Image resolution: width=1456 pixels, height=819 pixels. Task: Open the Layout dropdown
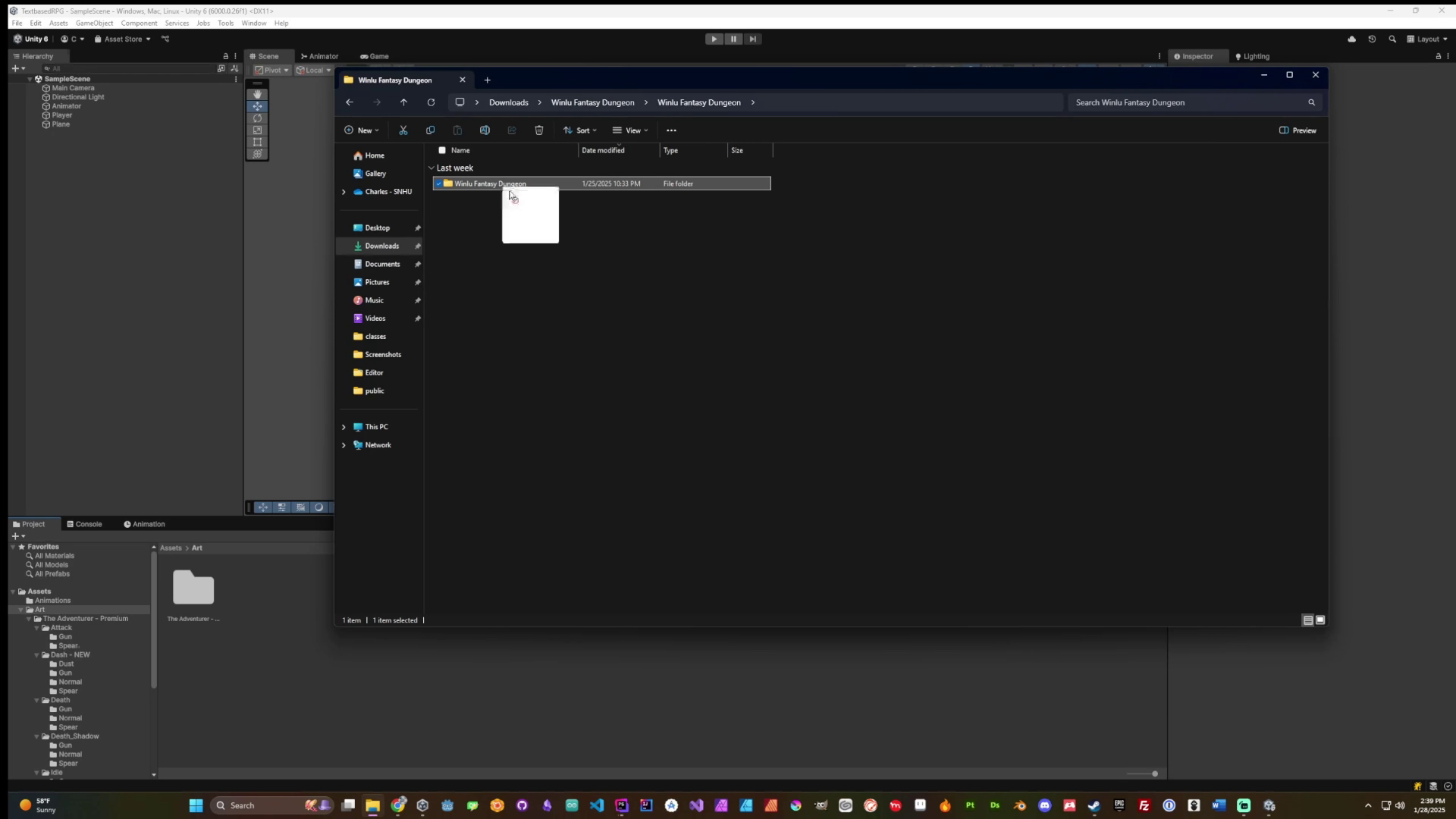(1427, 39)
